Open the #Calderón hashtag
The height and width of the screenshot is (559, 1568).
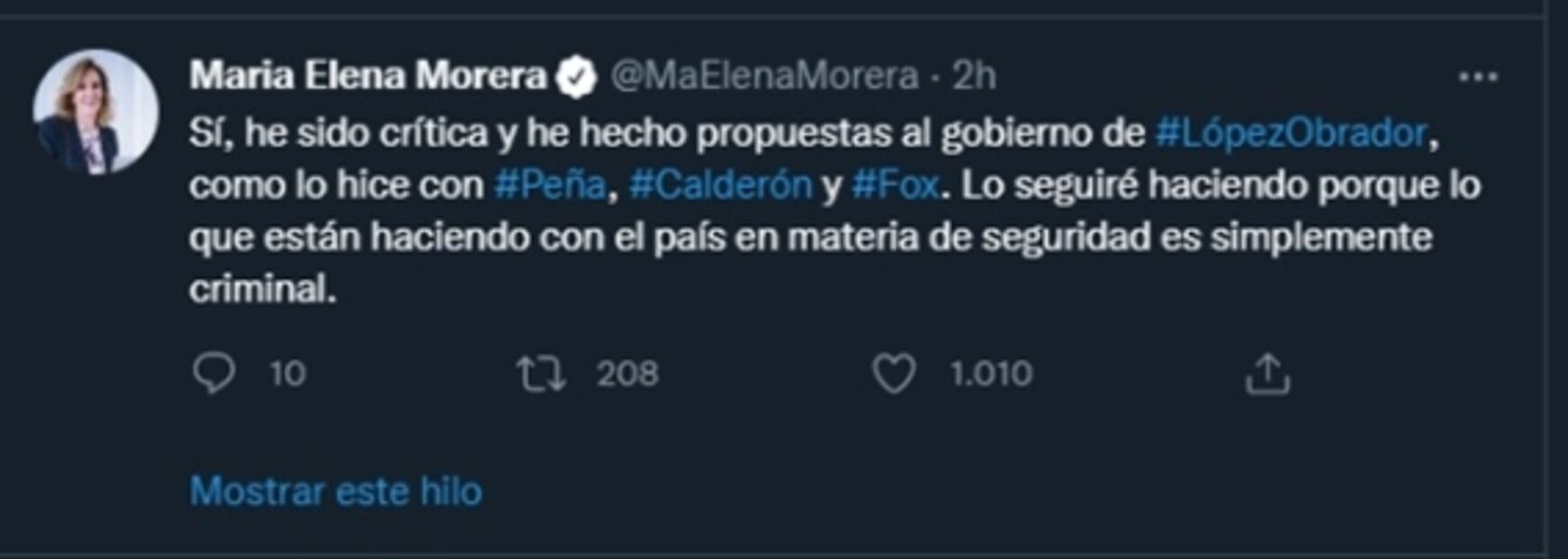pyautogui.click(x=720, y=186)
